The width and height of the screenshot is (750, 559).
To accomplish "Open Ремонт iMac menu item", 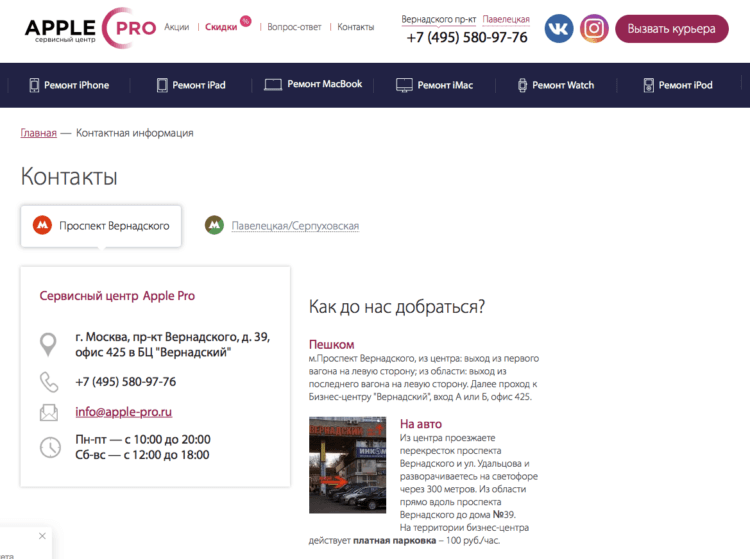I will point(434,85).
